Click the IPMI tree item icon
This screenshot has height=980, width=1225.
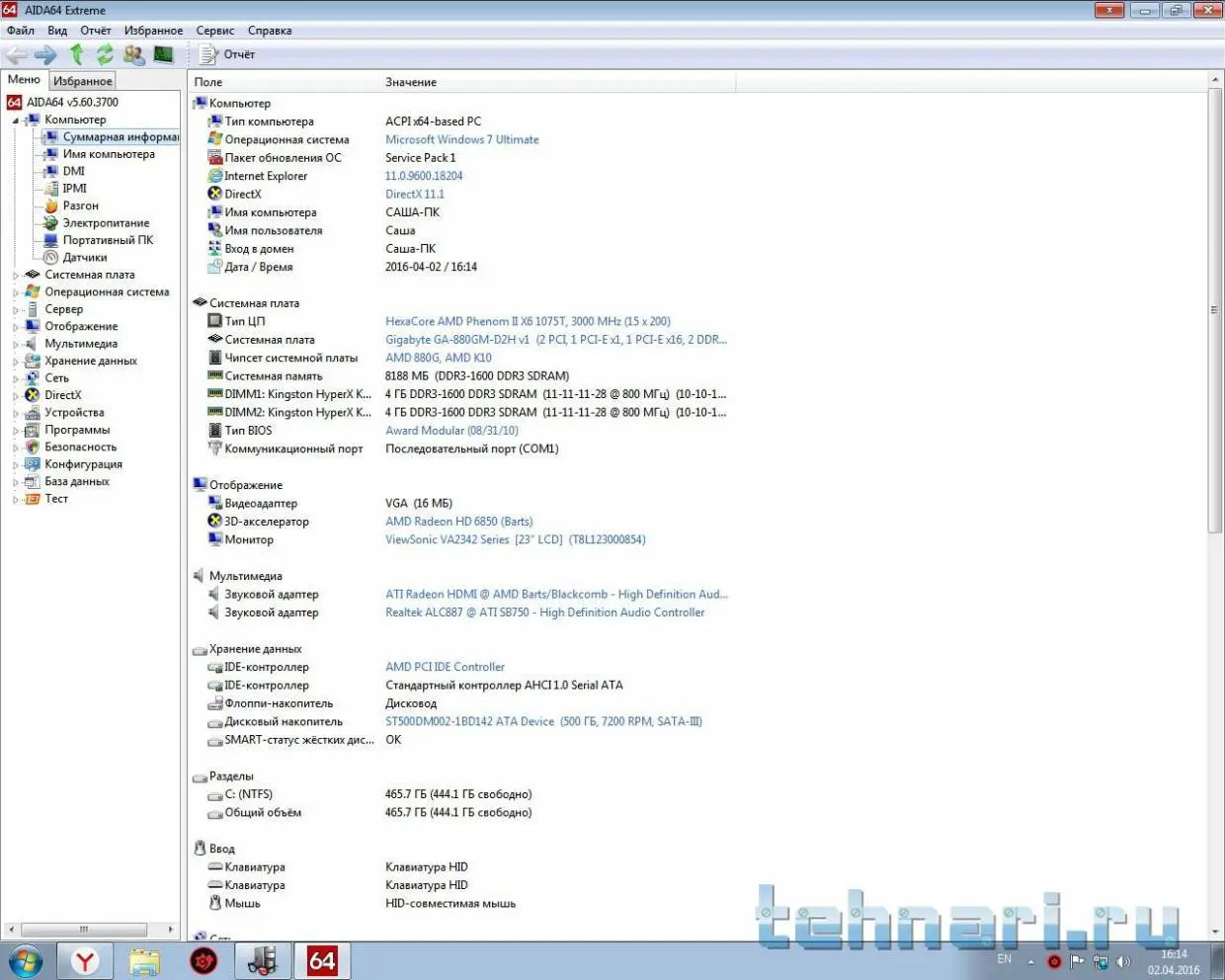51,189
